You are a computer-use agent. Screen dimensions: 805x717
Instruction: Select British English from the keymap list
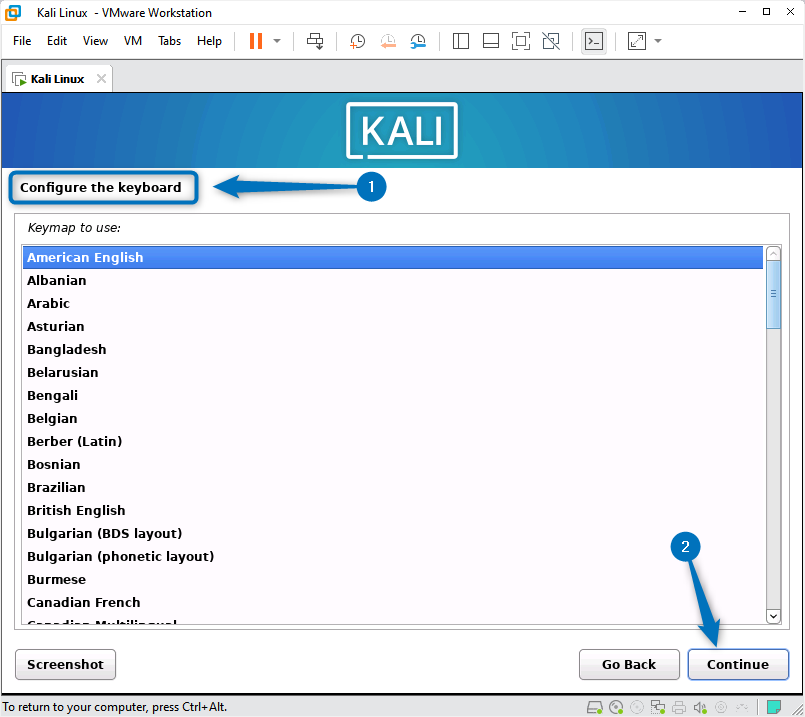[x=76, y=510]
